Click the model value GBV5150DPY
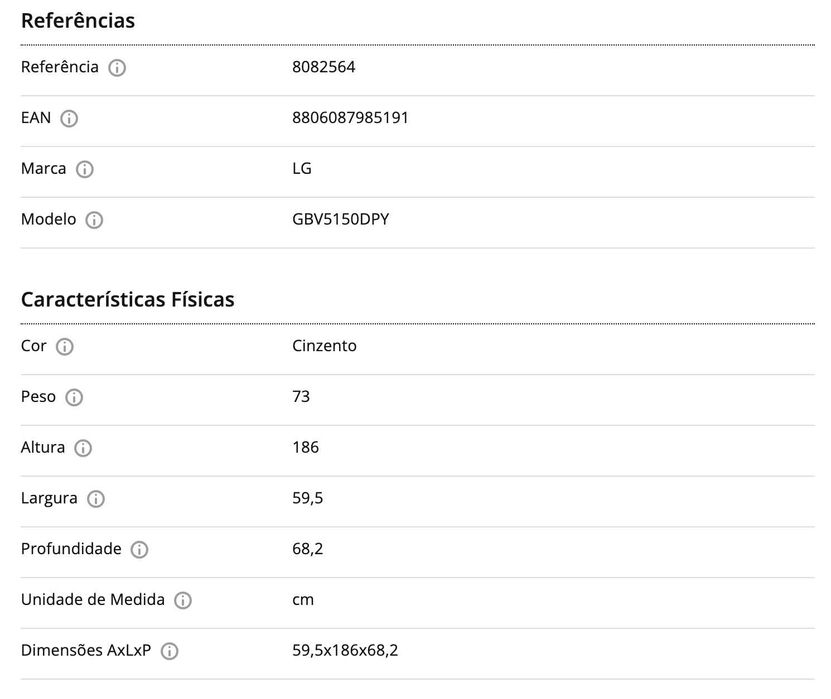The image size is (831, 699). [x=340, y=219]
